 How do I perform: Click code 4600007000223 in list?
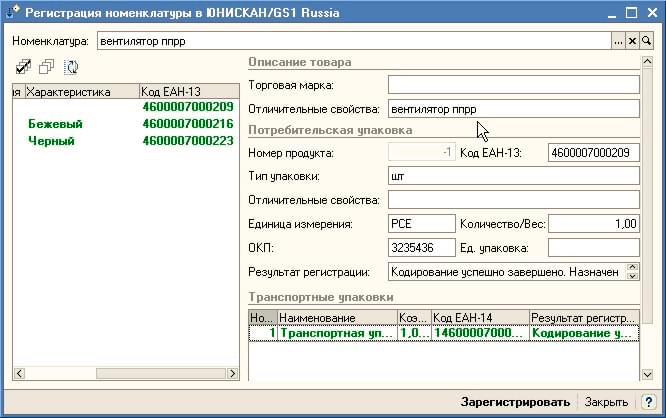[x=188, y=141]
